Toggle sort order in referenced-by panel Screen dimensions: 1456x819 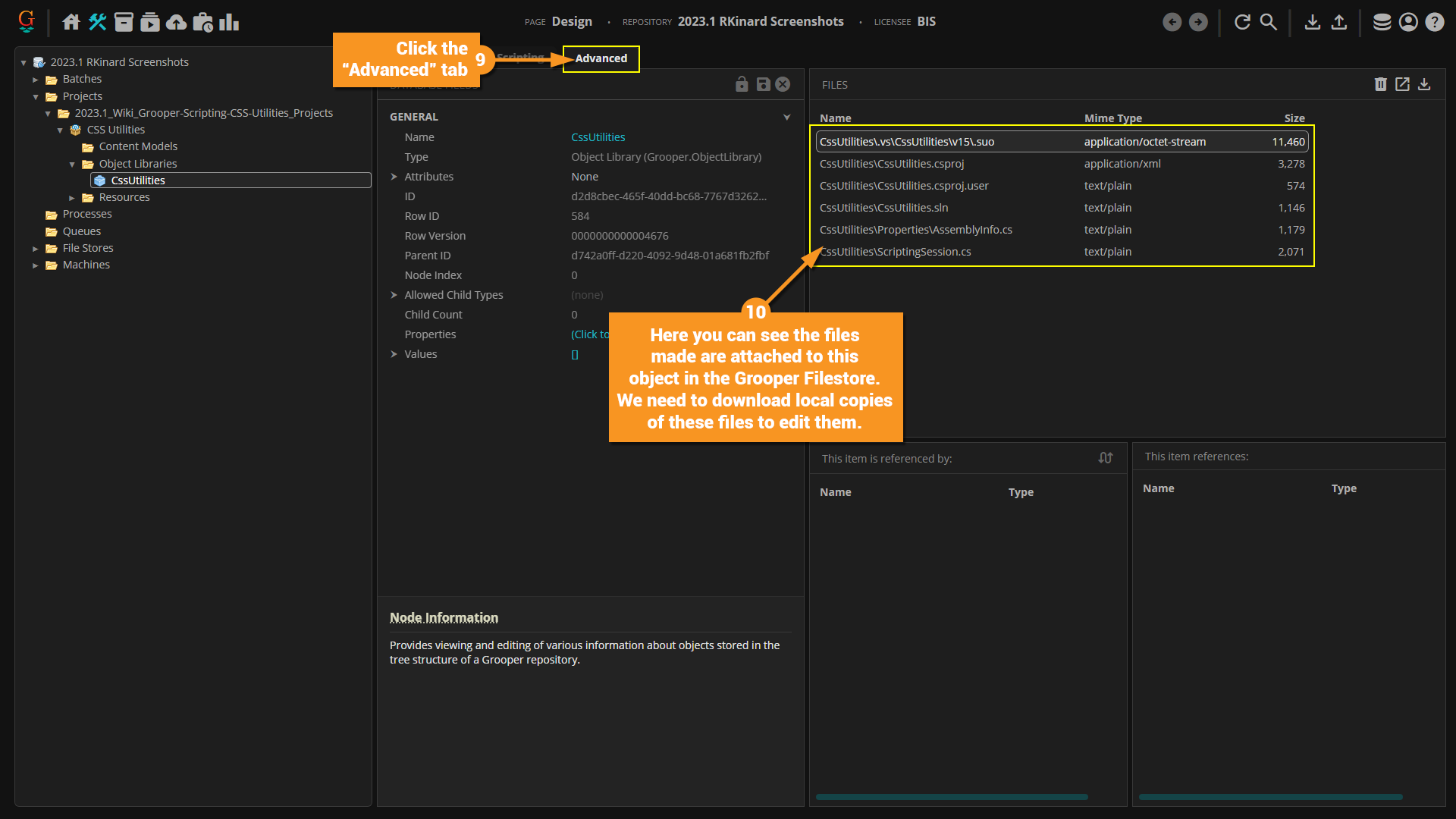1106,458
